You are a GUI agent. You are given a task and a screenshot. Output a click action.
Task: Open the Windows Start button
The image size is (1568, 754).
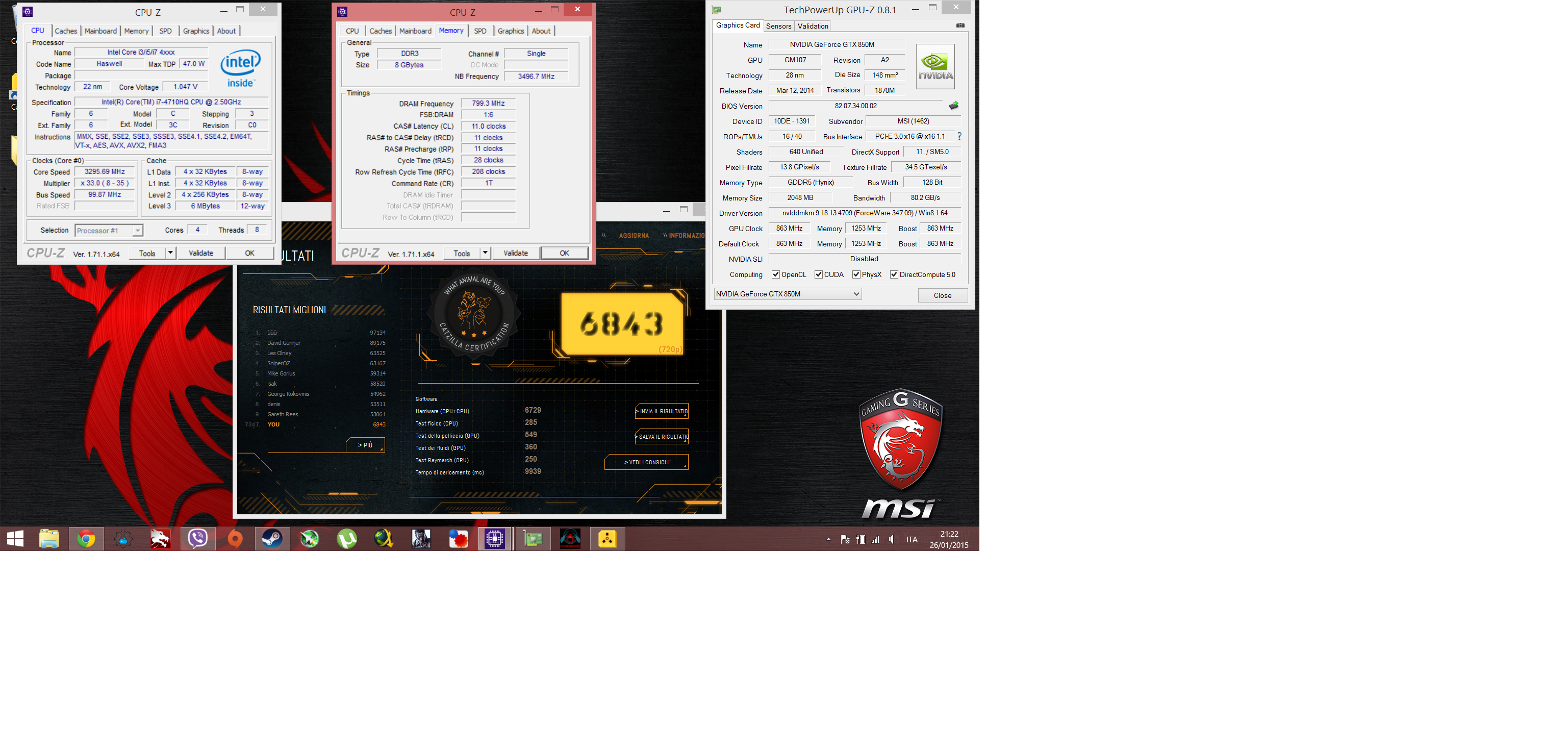coord(15,539)
